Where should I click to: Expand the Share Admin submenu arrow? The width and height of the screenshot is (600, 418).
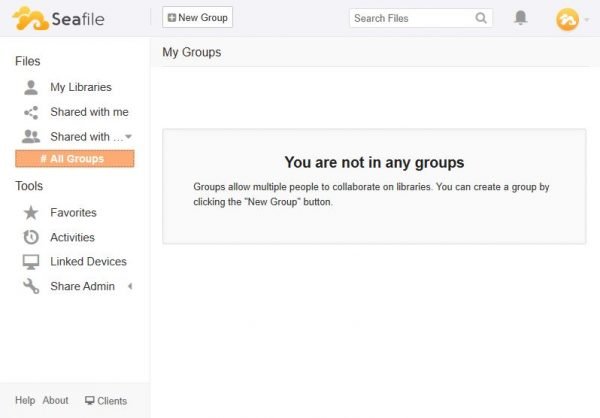pyautogui.click(x=129, y=287)
